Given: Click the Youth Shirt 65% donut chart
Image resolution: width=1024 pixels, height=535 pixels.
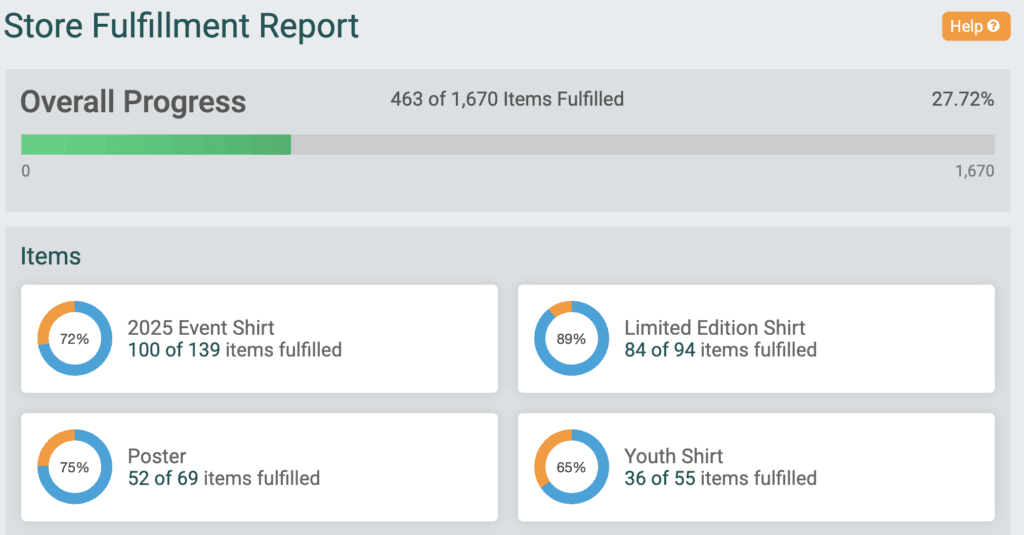Looking at the screenshot, I should coord(571,466).
